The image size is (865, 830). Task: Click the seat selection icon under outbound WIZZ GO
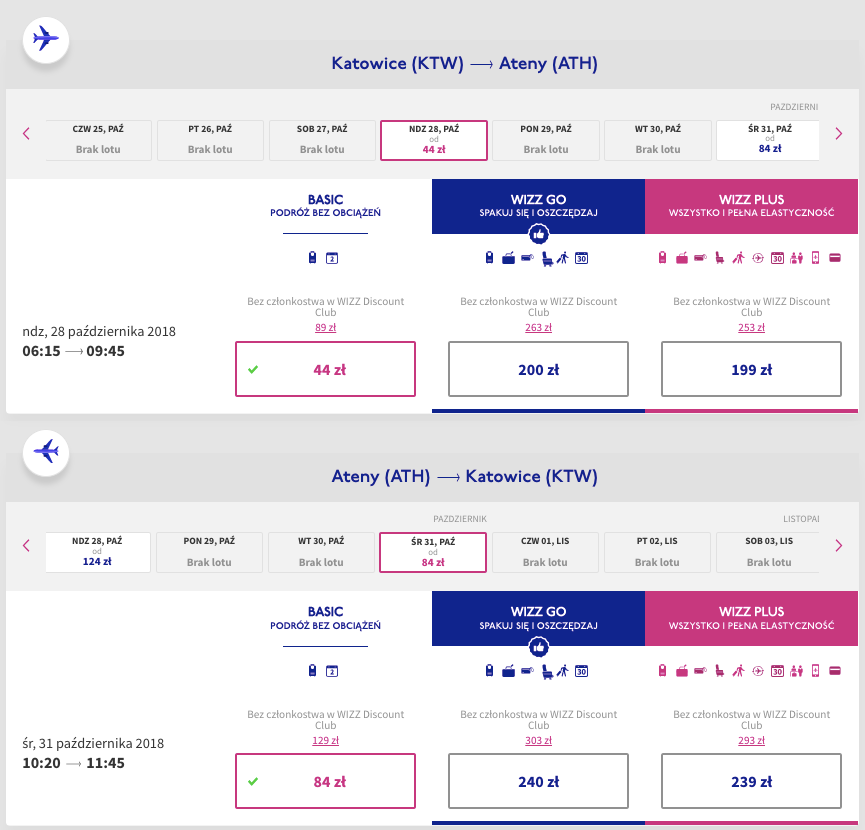[x=547, y=258]
